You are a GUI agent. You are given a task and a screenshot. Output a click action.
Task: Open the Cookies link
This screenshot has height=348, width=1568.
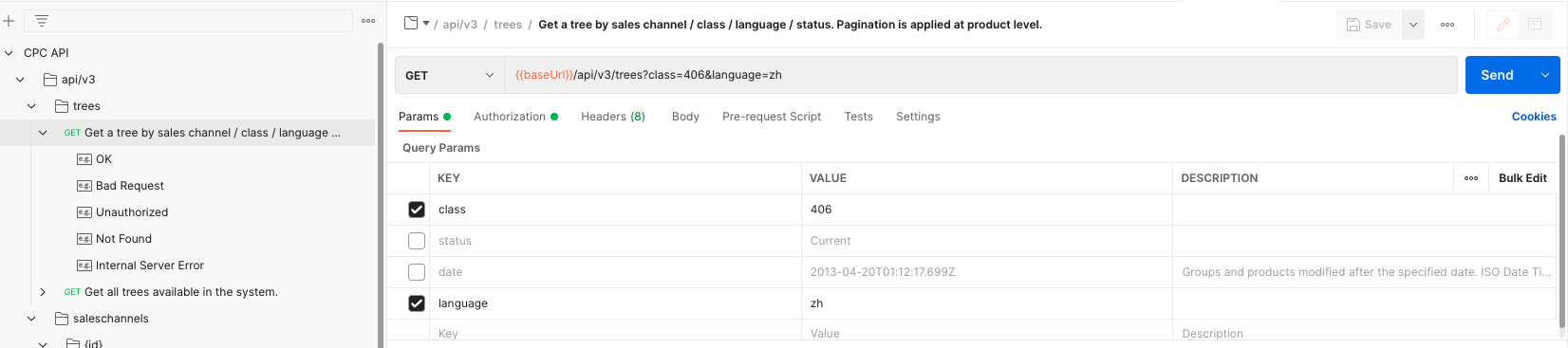pyautogui.click(x=1534, y=117)
